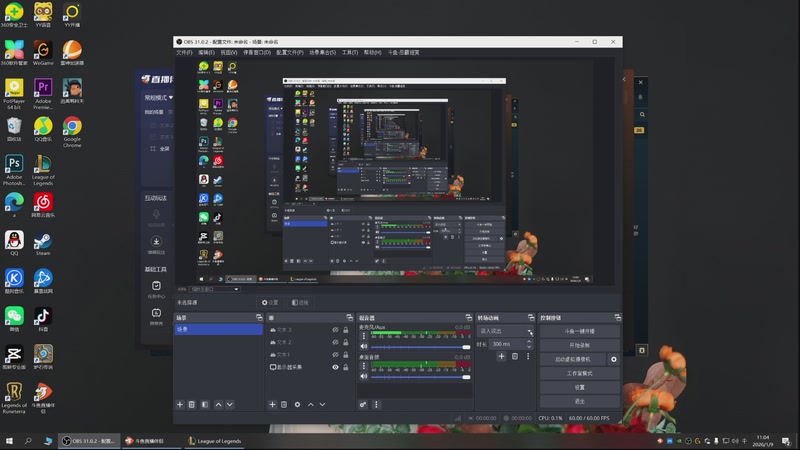Open Steam from the desktop
The width and height of the screenshot is (800, 450).
click(43, 244)
